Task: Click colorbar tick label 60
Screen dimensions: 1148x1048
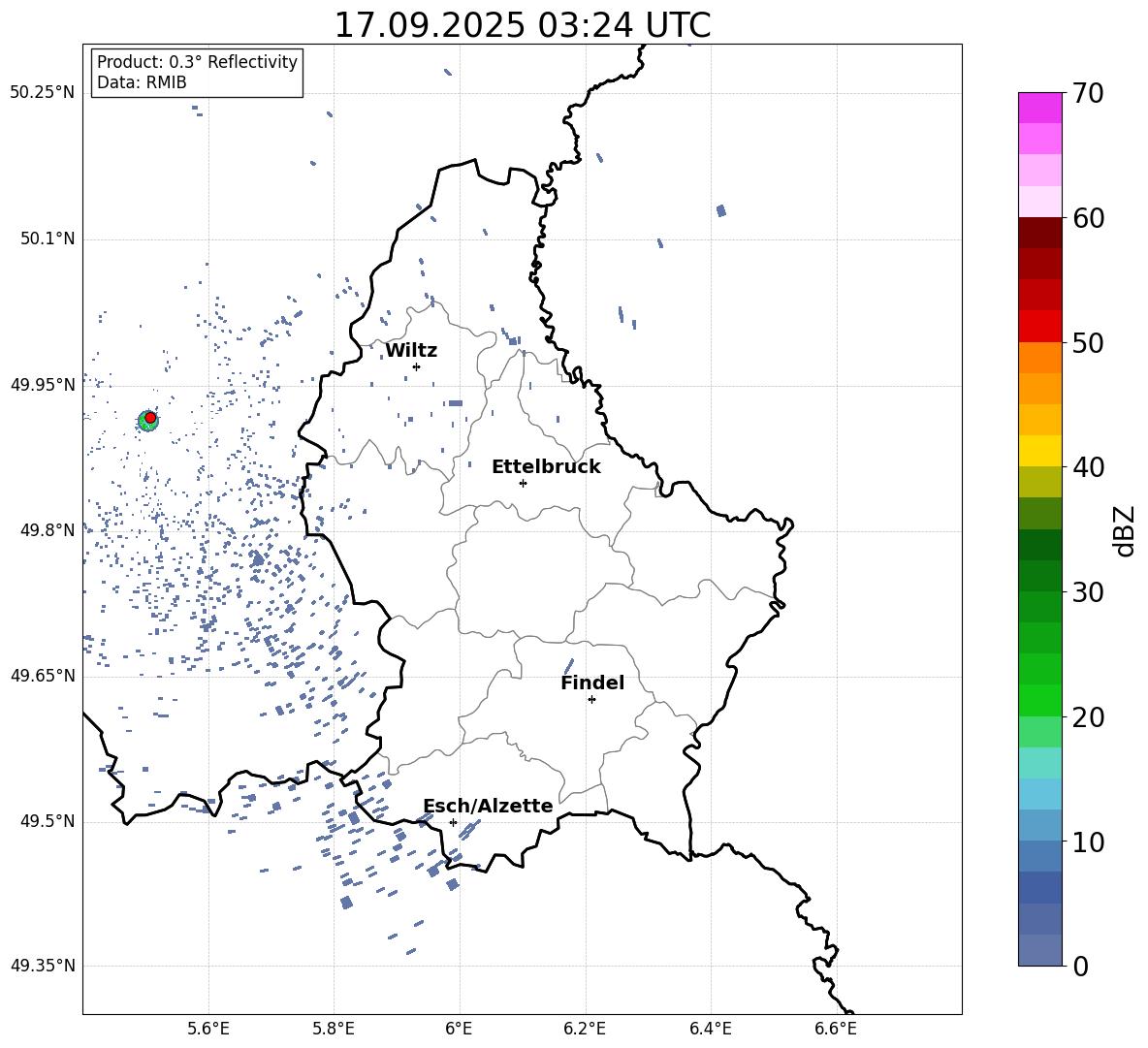Action: (x=1088, y=218)
